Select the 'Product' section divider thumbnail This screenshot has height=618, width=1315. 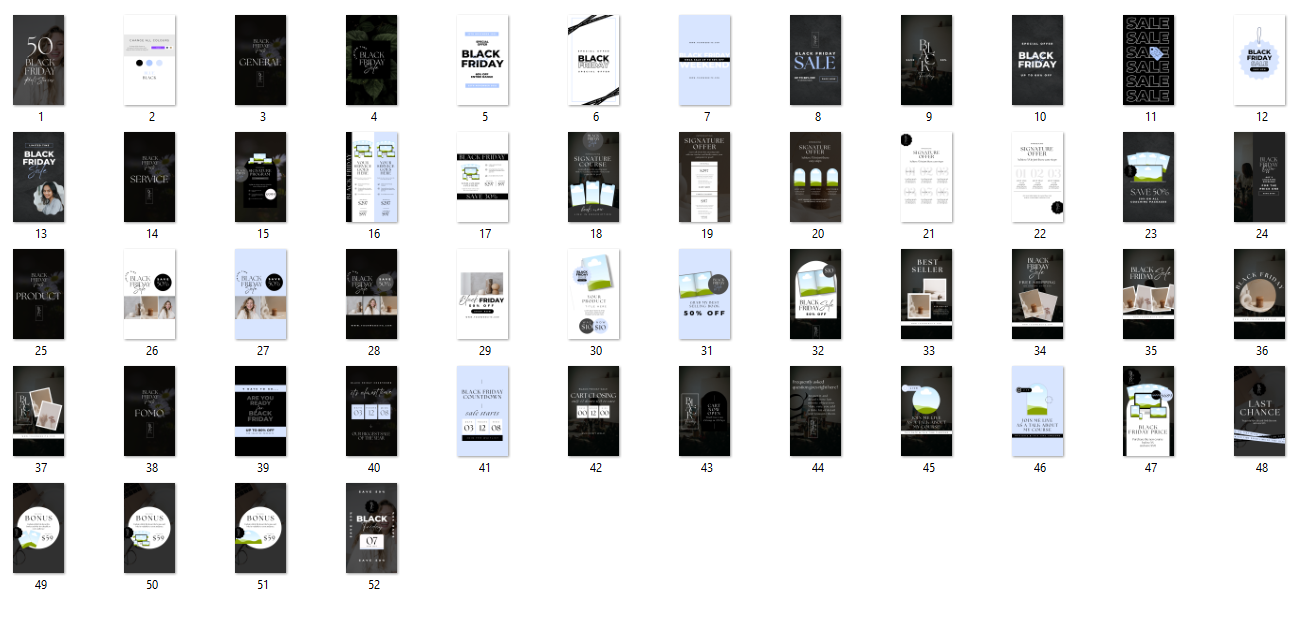pyautogui.click(x=39, y=294)
